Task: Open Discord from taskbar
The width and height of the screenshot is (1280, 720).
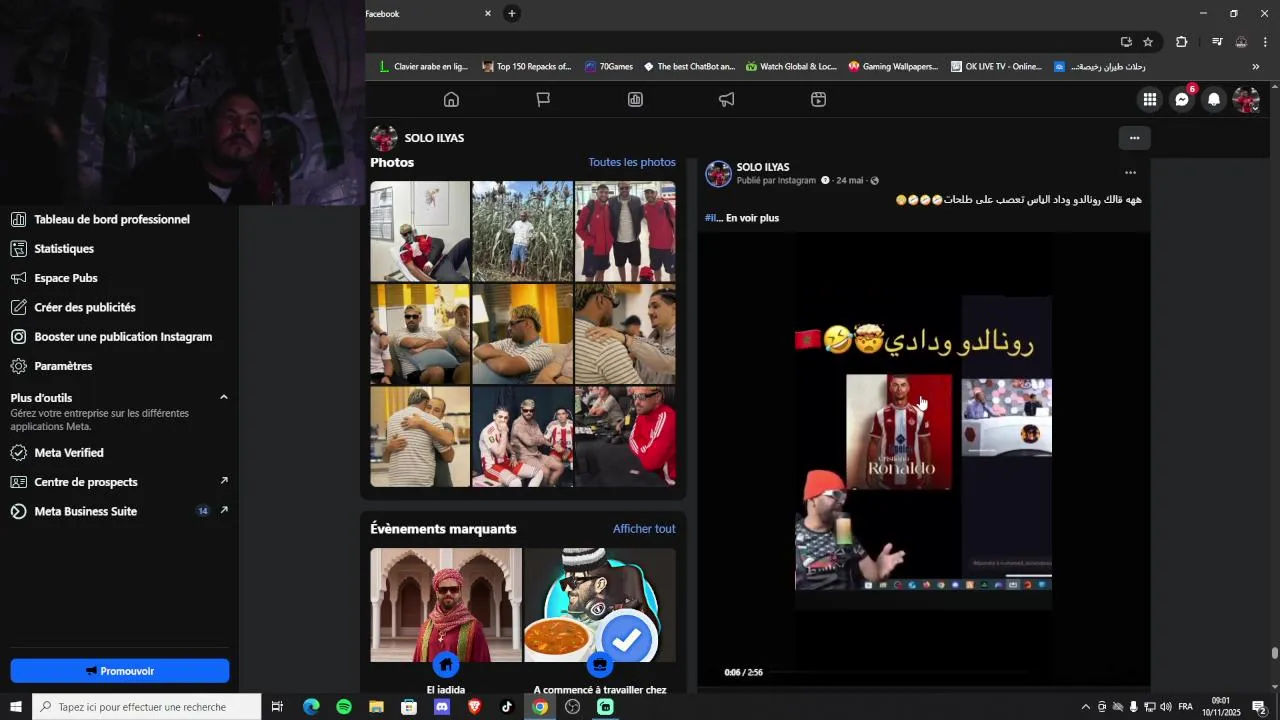Action: [x=442, y=707]
